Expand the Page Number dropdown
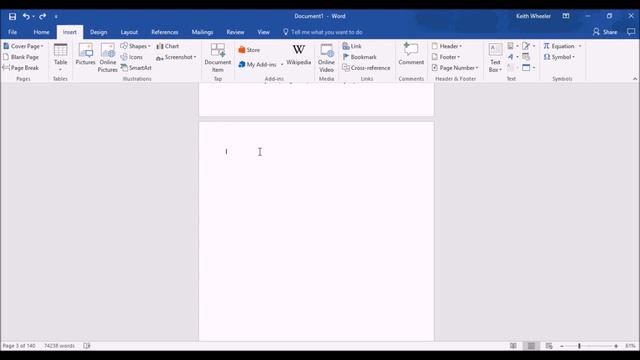The height and width of the screenshot is (360, 640). point(477,68)
